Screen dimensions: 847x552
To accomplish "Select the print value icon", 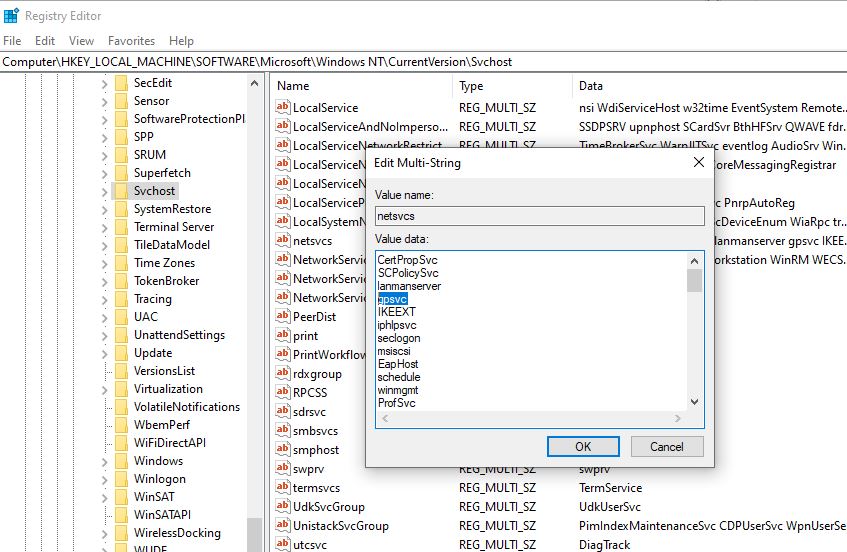I will pyautogui.click(x=283, y=335).
